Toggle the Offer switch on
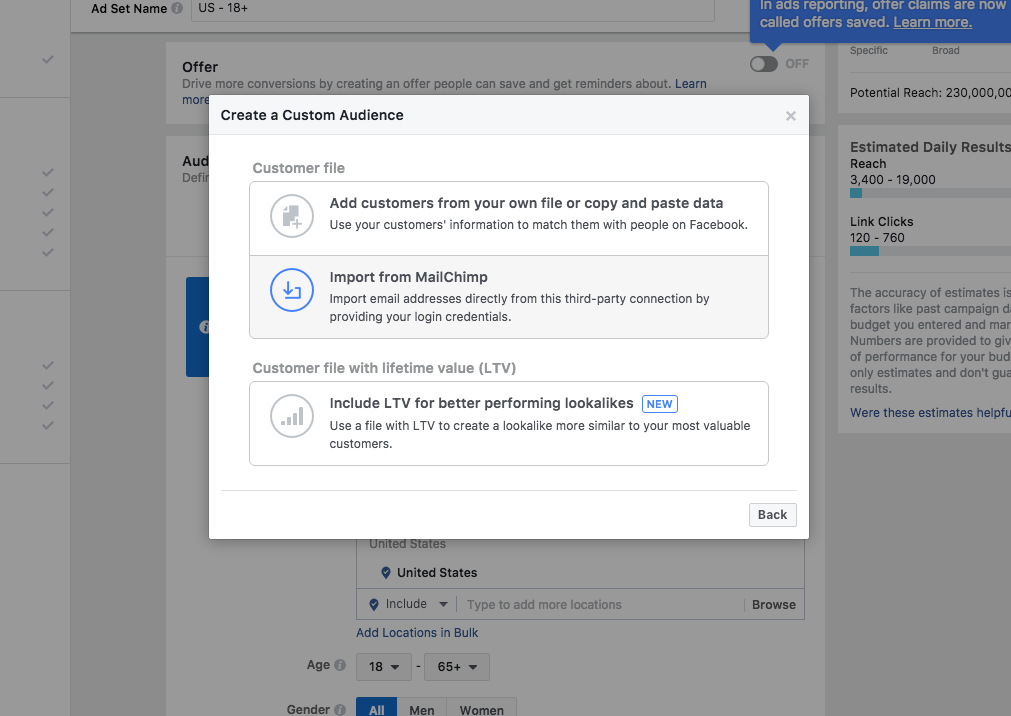Image resolution: width=1011 pixels, height=716 pixels. (763, 64)
